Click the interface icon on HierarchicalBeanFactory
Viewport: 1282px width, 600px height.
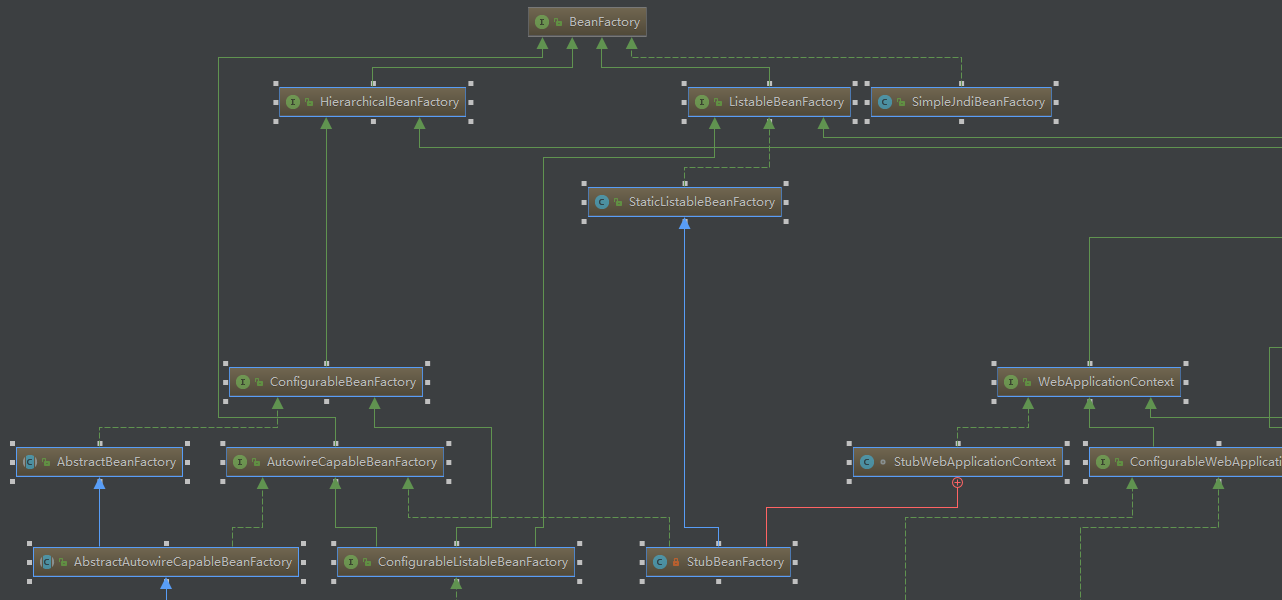tap(292, 101)
